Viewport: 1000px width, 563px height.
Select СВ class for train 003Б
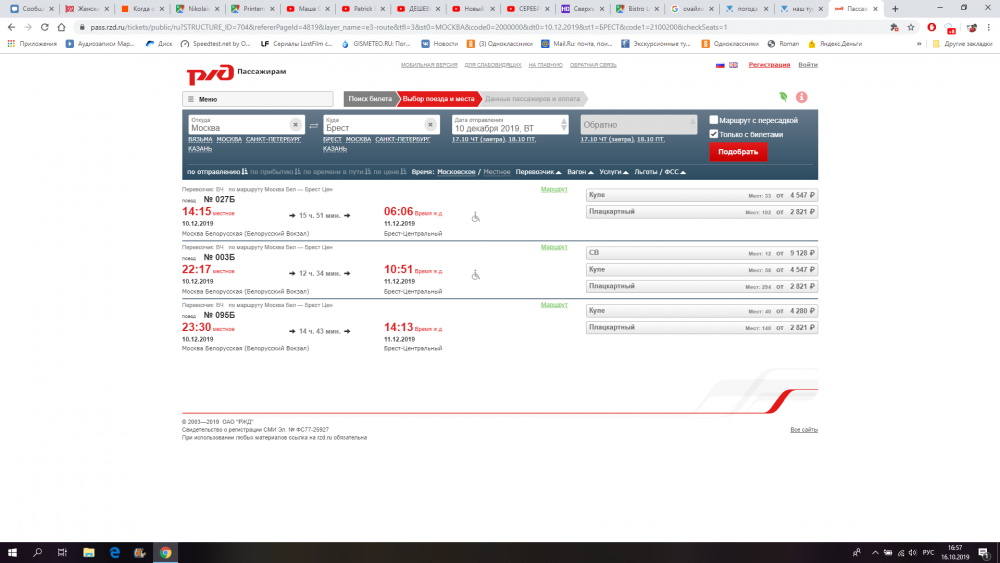[x=701, y=253]
